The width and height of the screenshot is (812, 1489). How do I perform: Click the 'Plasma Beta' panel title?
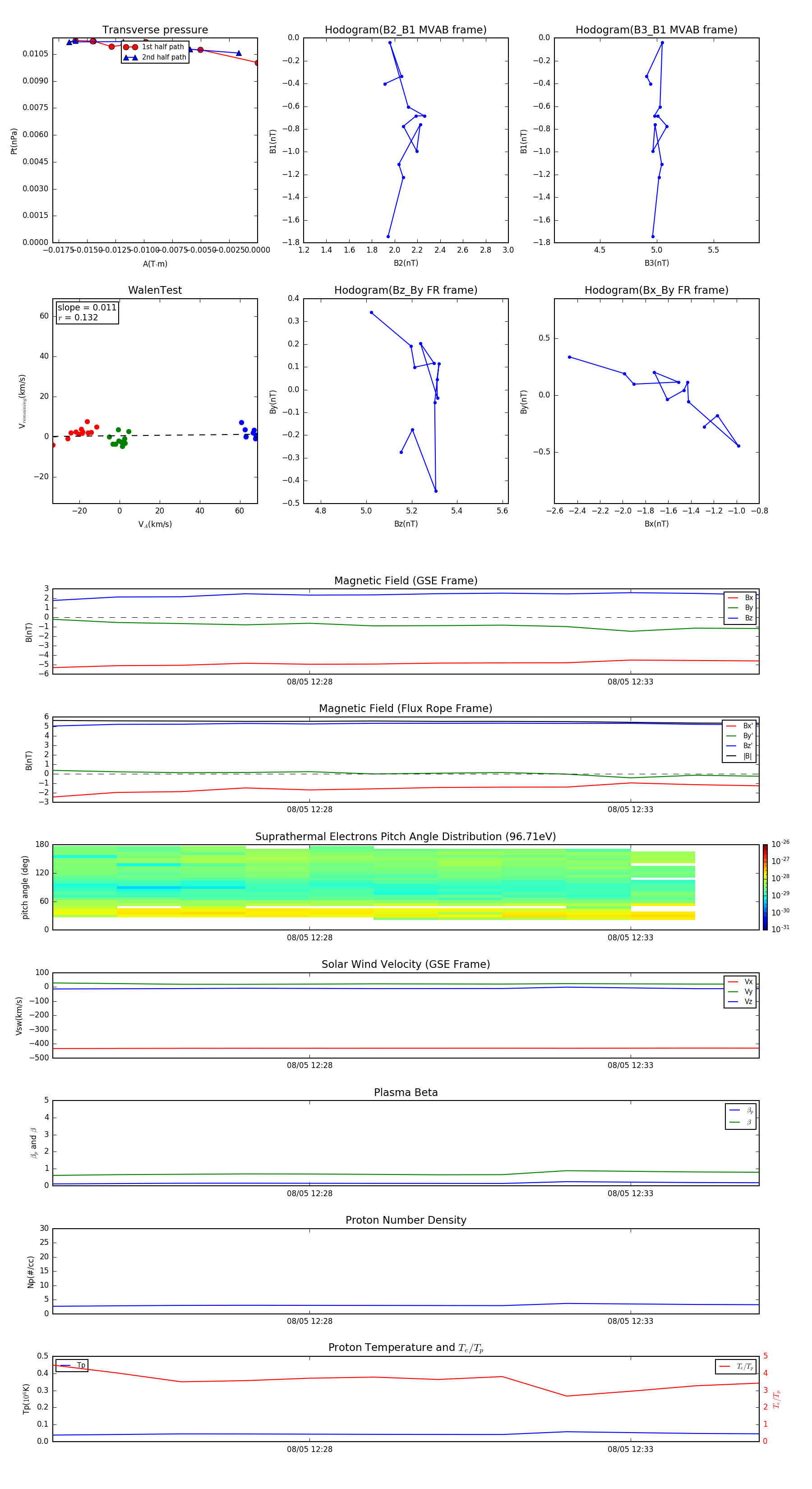(x=406, y=1092)
